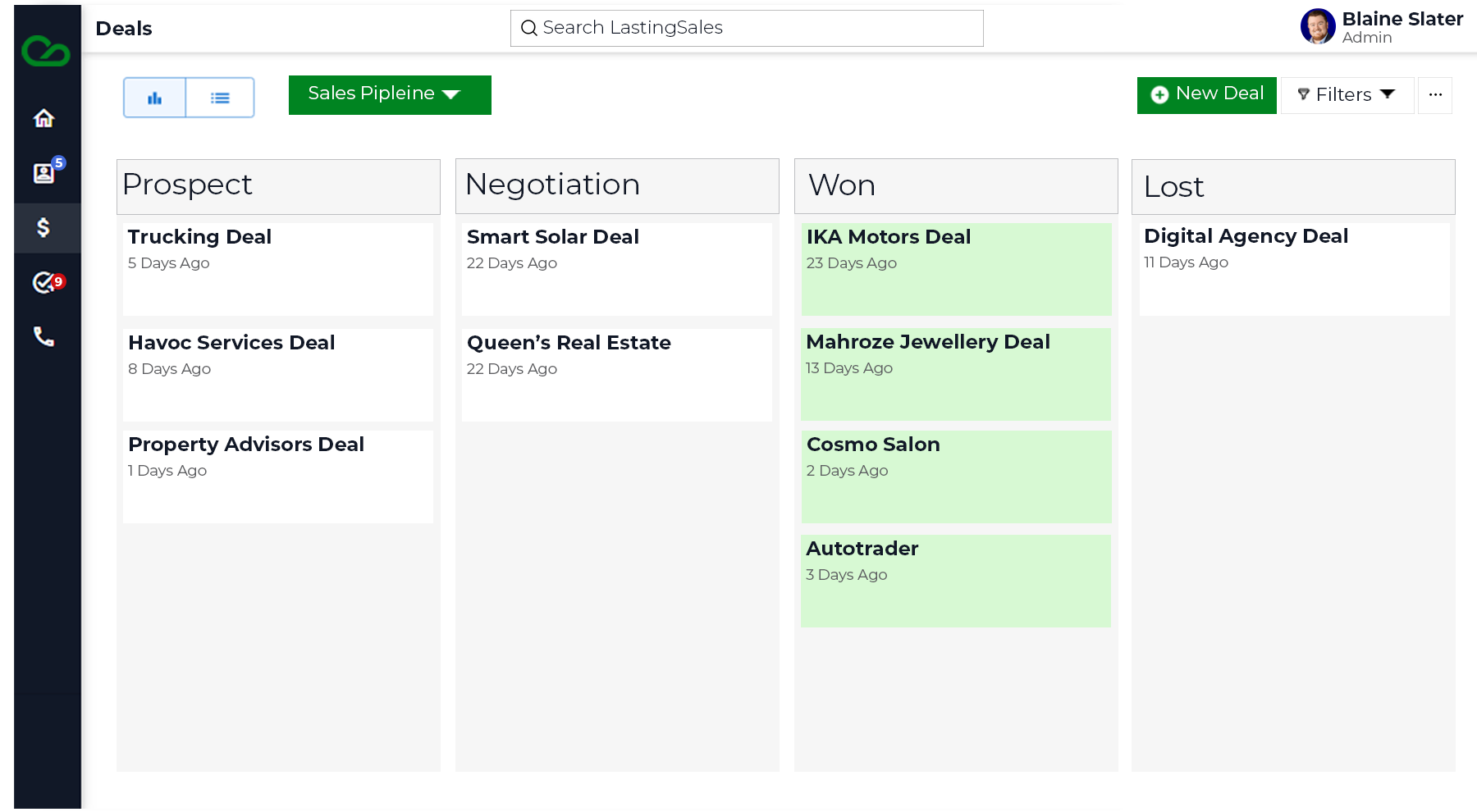Switch to list view
This screenshot has height=812, width=1477.
coord(220,98)
